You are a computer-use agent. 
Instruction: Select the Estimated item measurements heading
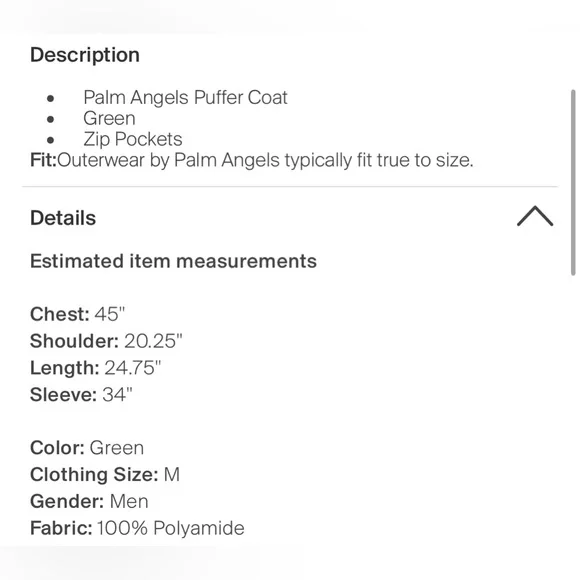click(173, 261)
